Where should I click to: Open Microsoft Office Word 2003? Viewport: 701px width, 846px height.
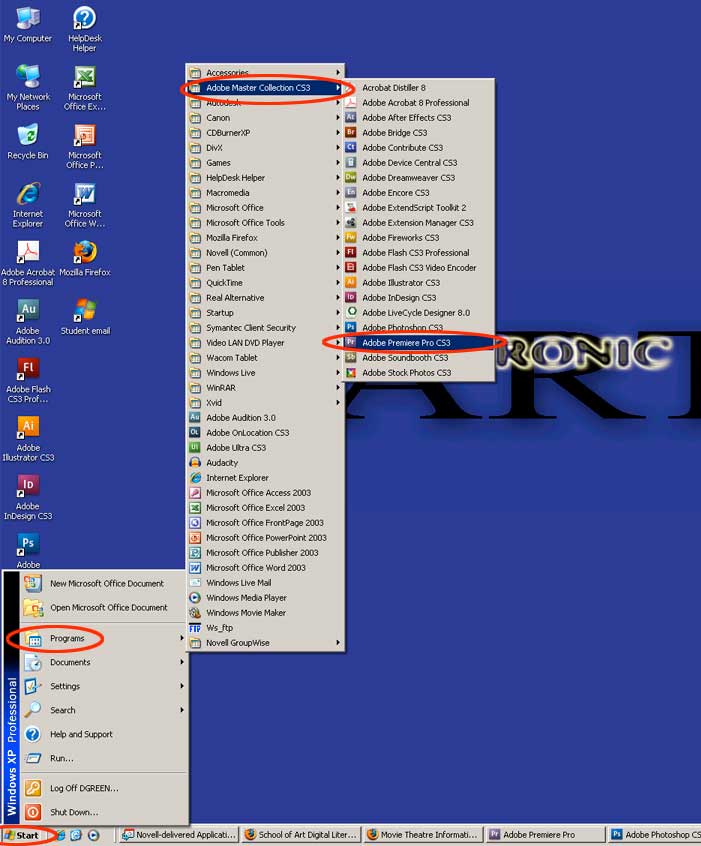[x=266, y=568]
